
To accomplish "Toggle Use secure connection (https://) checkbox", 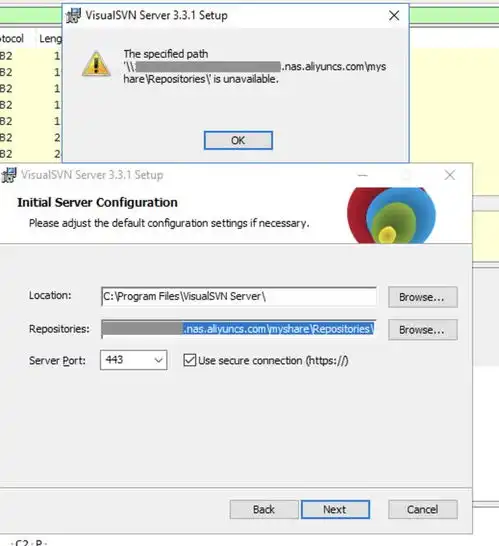I will 190,360.
